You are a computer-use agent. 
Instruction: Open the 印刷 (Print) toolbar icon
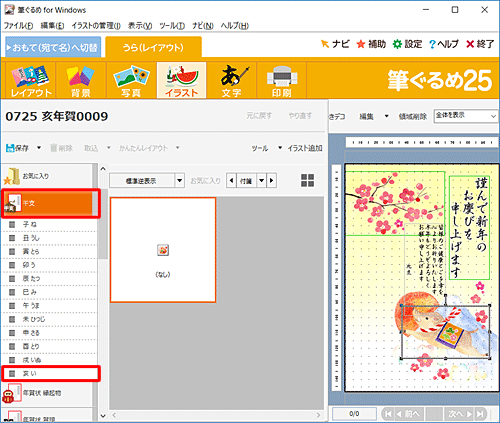(282, 80)
